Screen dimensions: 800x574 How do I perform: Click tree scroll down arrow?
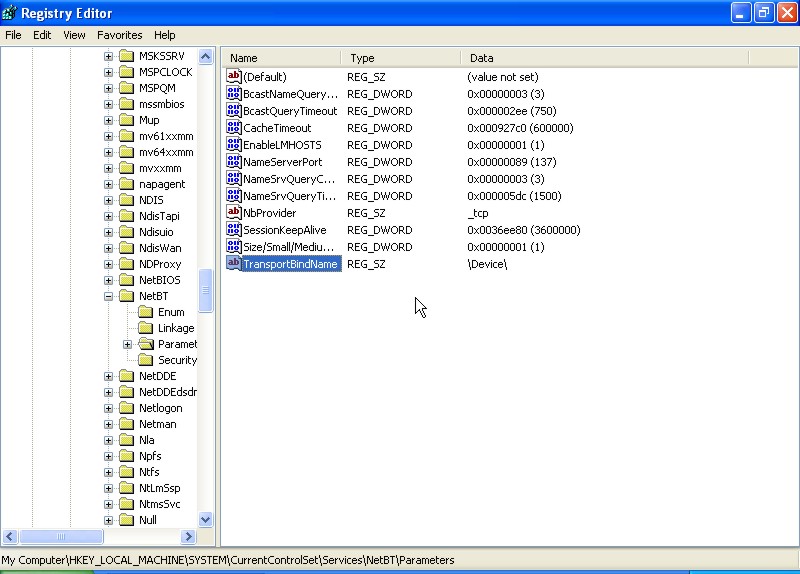206,520
